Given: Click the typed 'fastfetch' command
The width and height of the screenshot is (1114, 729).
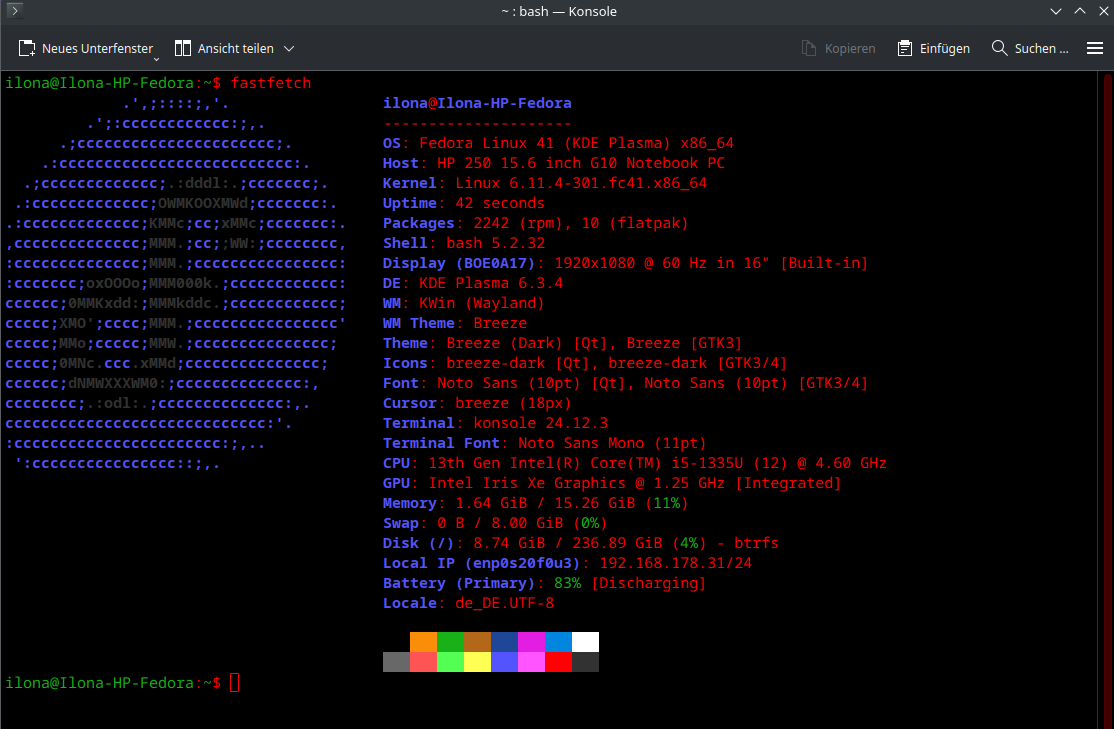Looking at the screenshot, I should [271, 83].
